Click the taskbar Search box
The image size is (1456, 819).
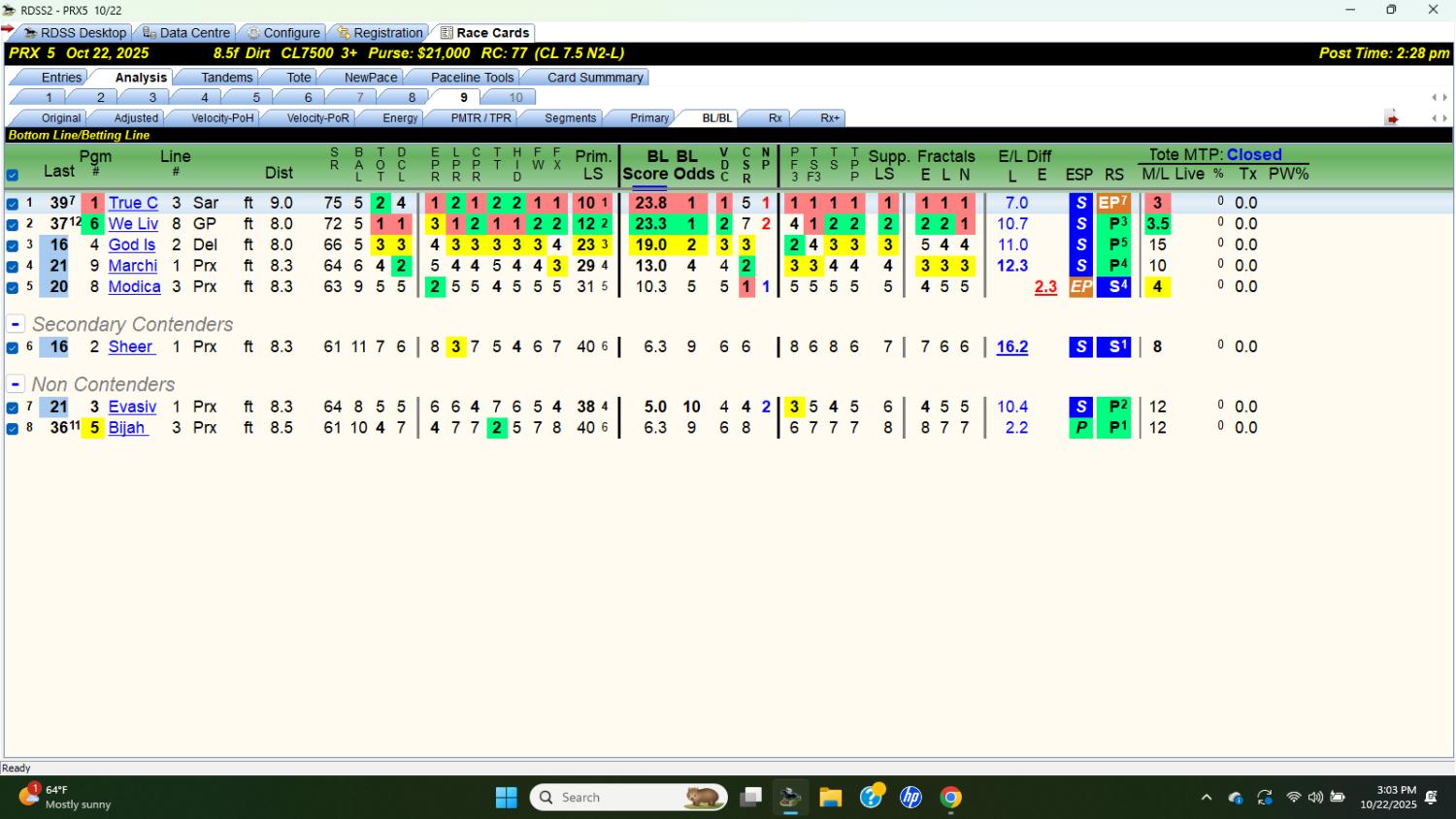click(x=629, y=798)
